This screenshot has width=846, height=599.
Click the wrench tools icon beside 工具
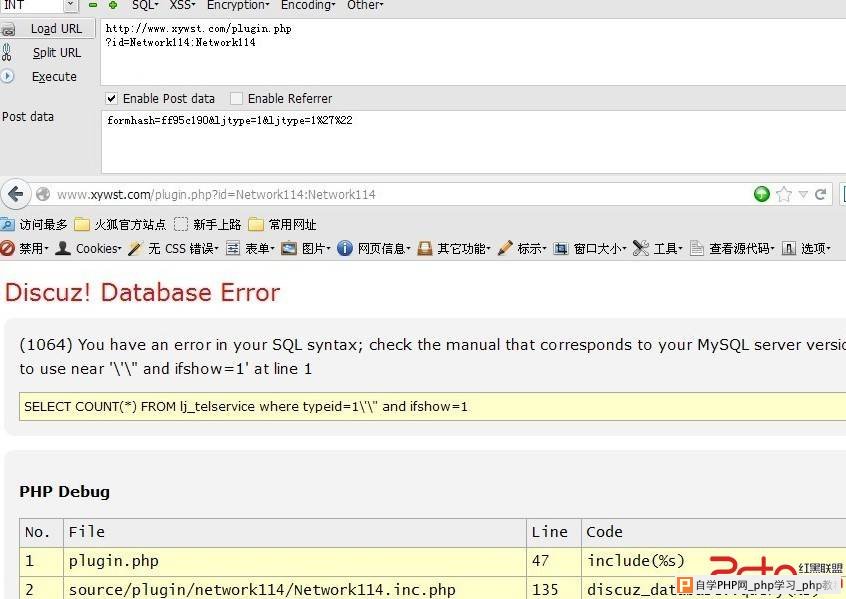click(641, 248)
